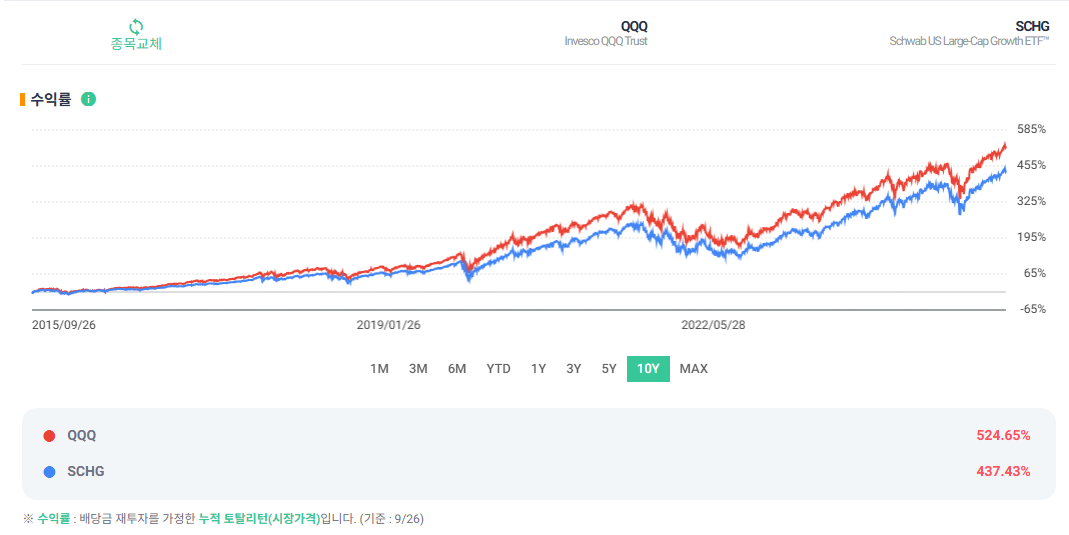Screen dimensions: 1069x535
Task: Click the 455% axis label
Action: 1032,166
